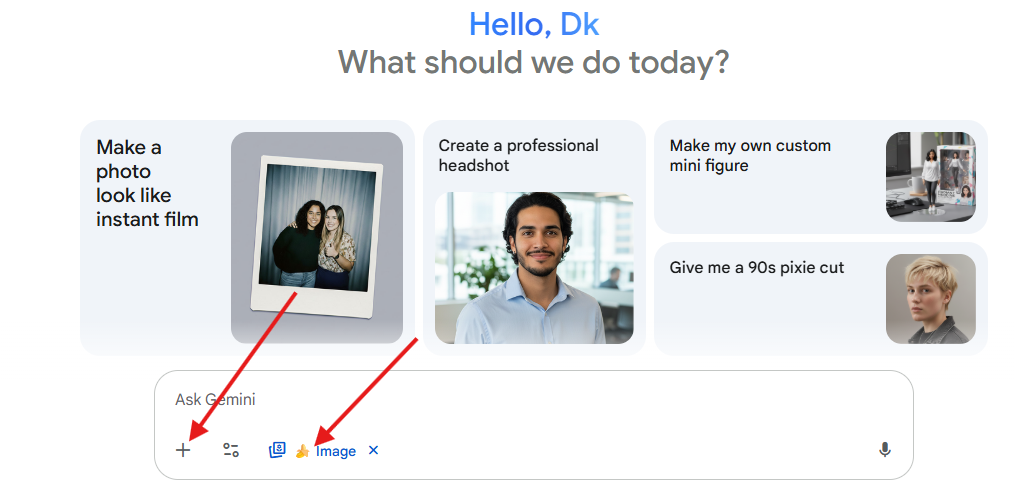Click the blue Image chip label

(336, 451)
